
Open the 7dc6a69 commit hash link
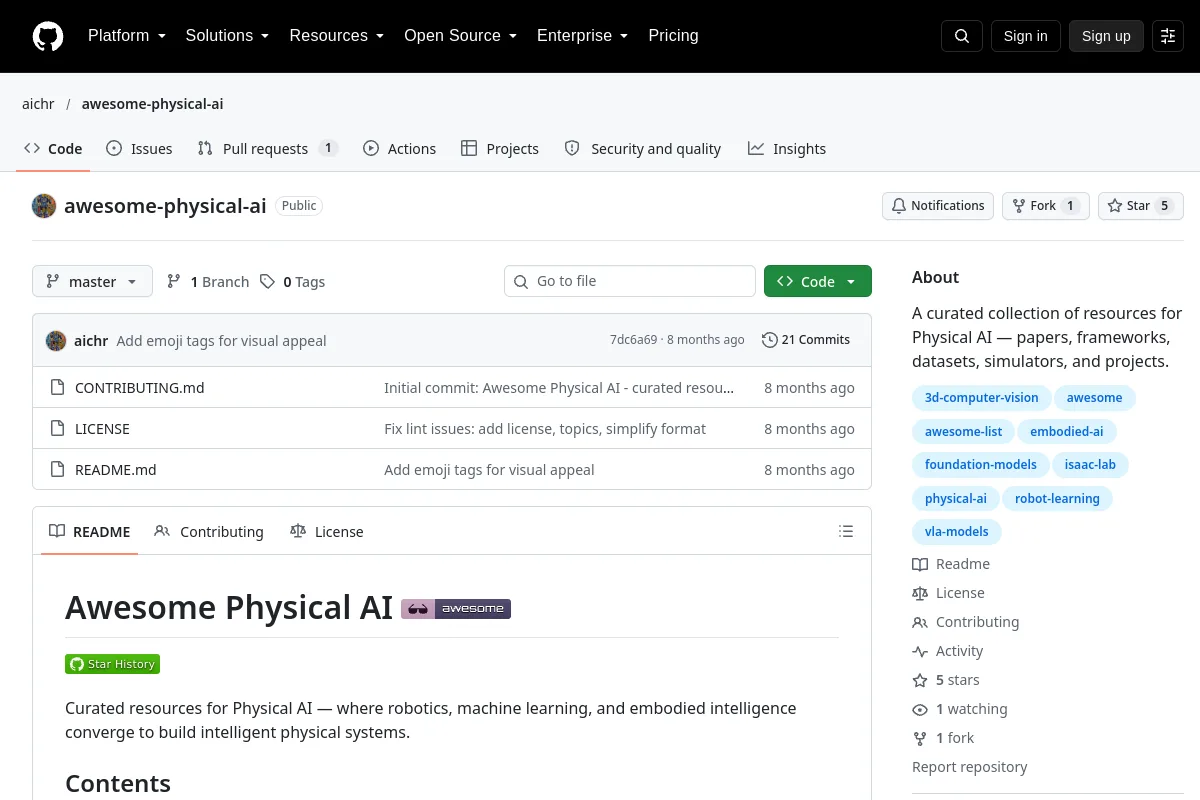(x=633, y=340)
